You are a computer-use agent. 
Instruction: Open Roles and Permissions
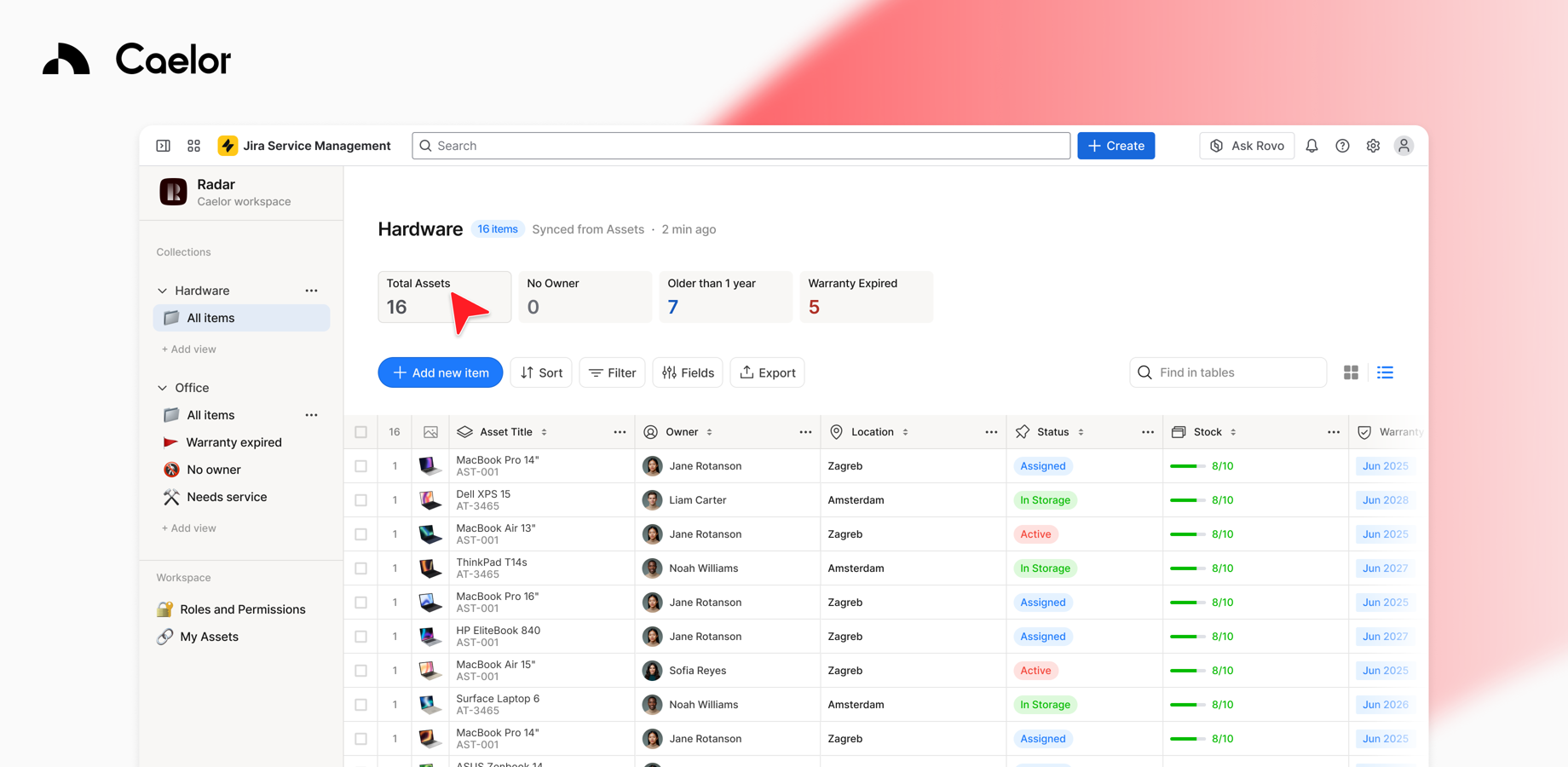click(241, 609)
